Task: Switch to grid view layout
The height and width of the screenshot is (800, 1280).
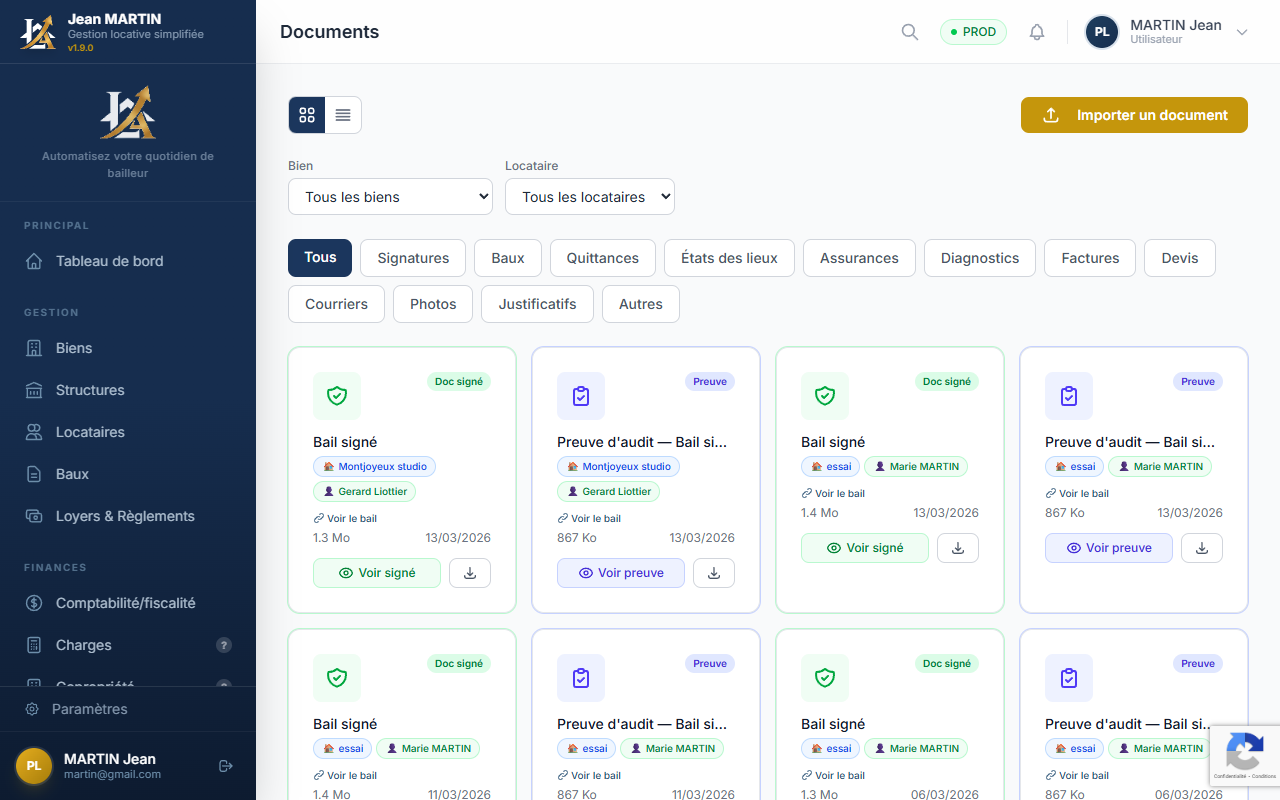Action: pos(307,115)
